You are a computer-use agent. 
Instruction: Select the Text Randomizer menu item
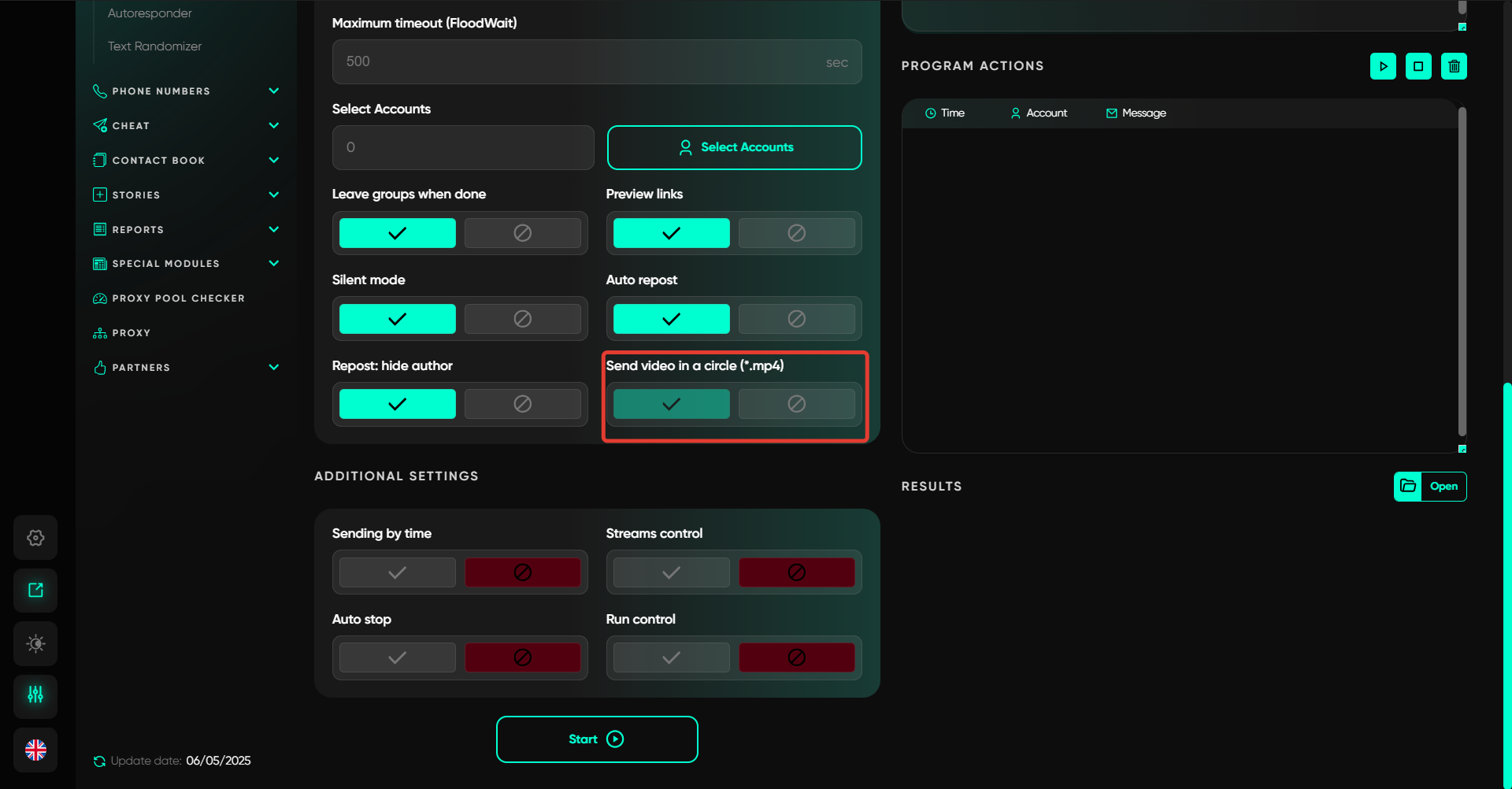click(154, 46)
